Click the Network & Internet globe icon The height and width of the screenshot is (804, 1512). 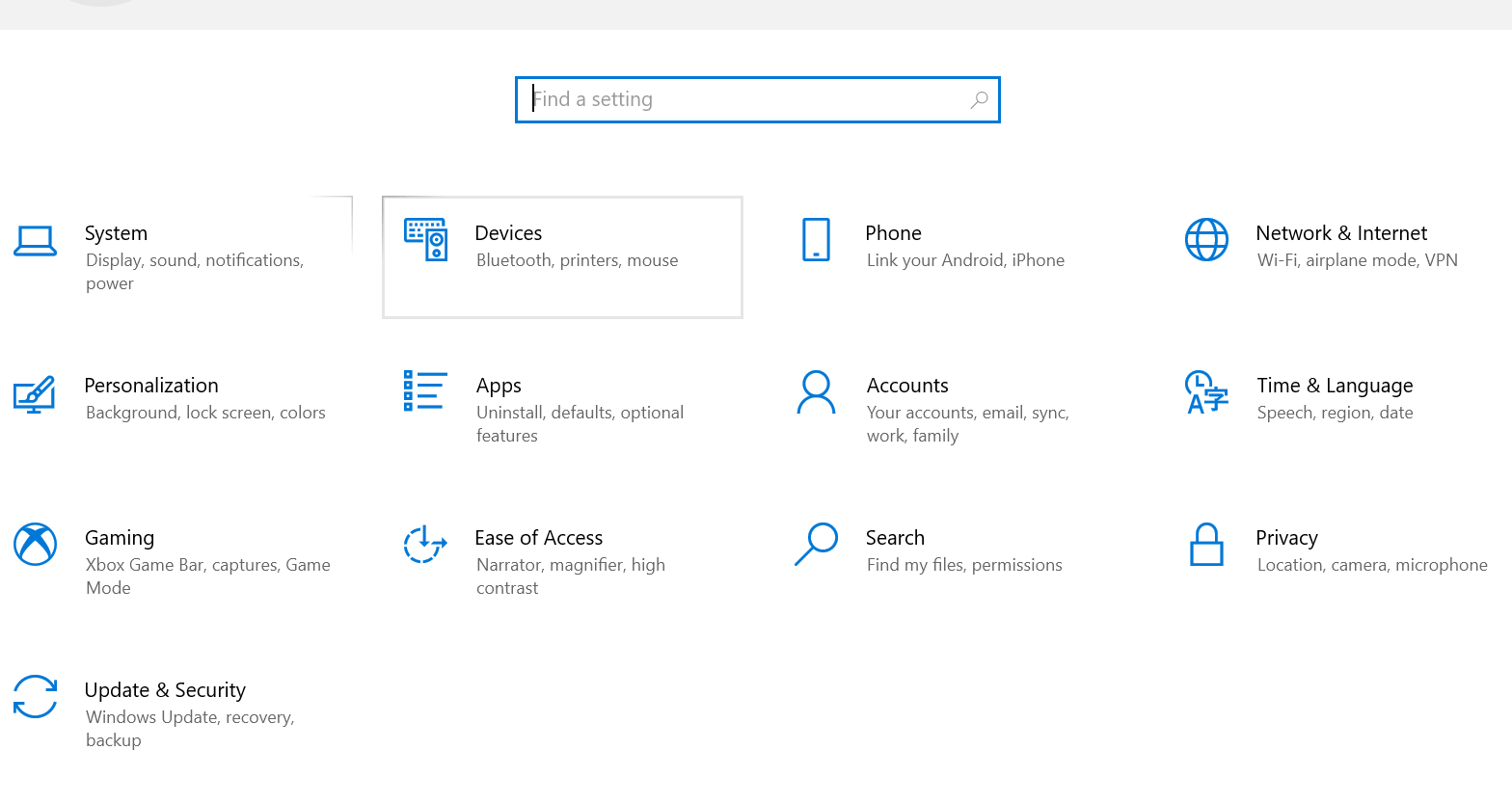point(1206,239)
